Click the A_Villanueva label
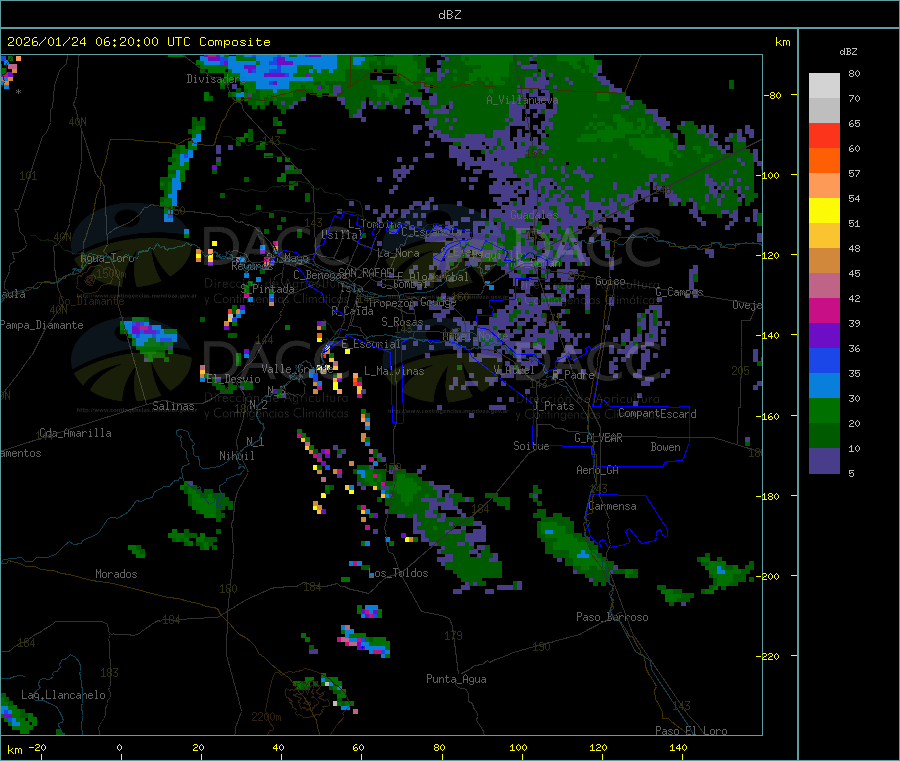Image resolution: width=900 pixels, height=761 pixels. pos(522,100)
